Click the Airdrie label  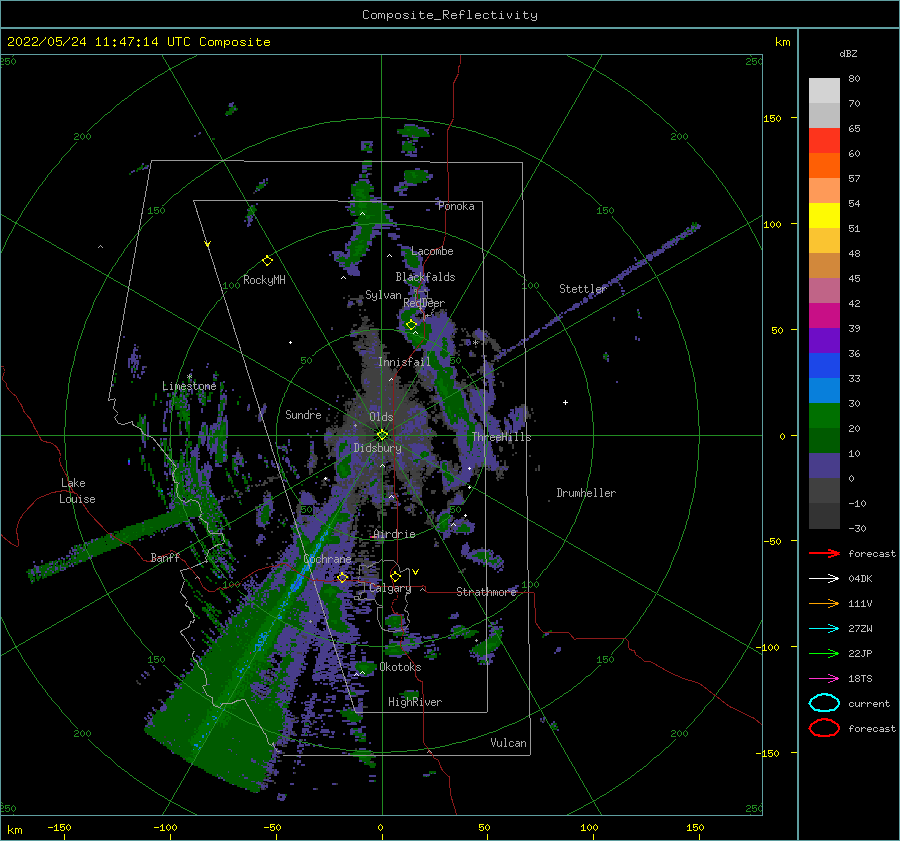tap(394, 534)
